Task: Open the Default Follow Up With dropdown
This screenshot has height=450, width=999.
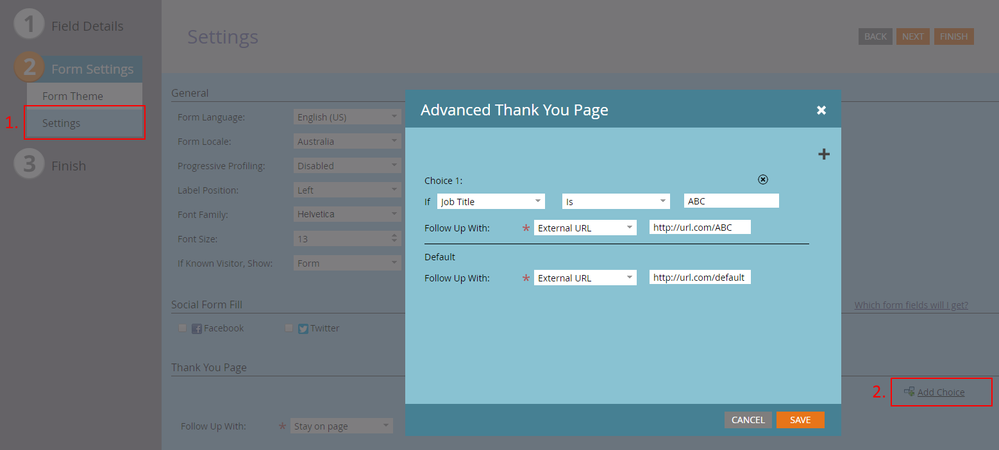Action: [x=585, y=278]
